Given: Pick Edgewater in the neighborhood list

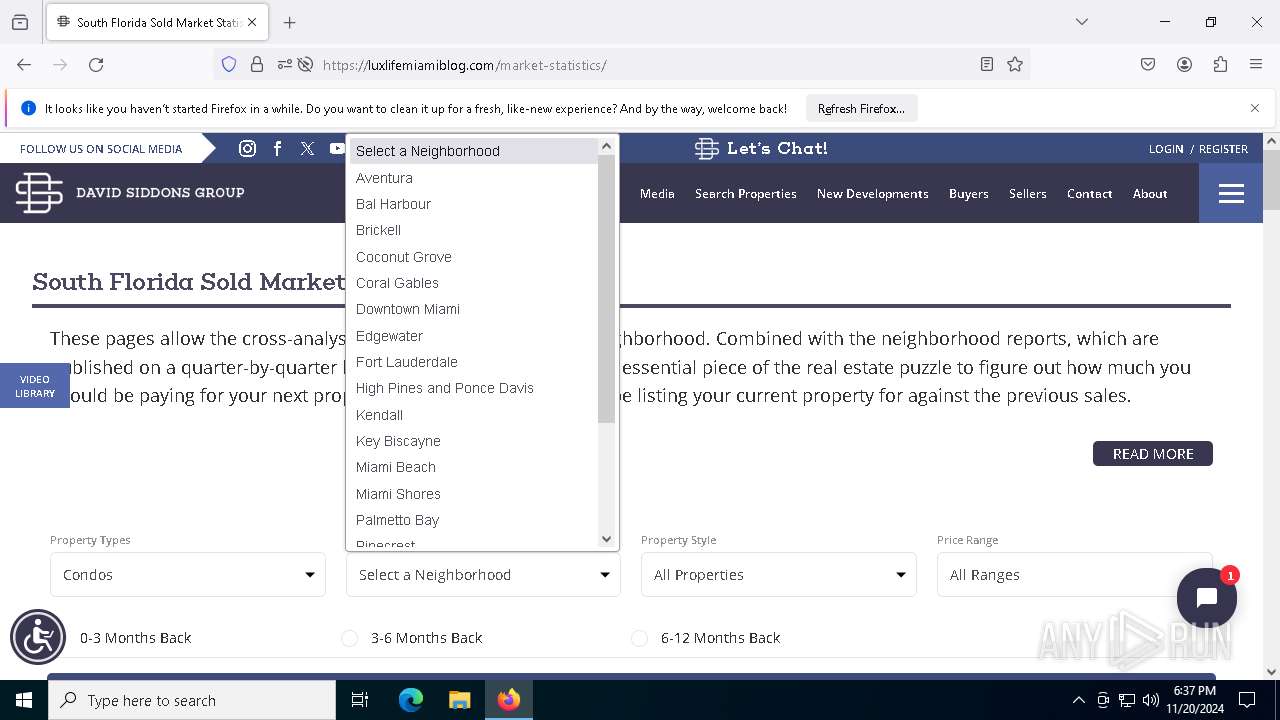Looking at the screenshot, I should 472,336.
